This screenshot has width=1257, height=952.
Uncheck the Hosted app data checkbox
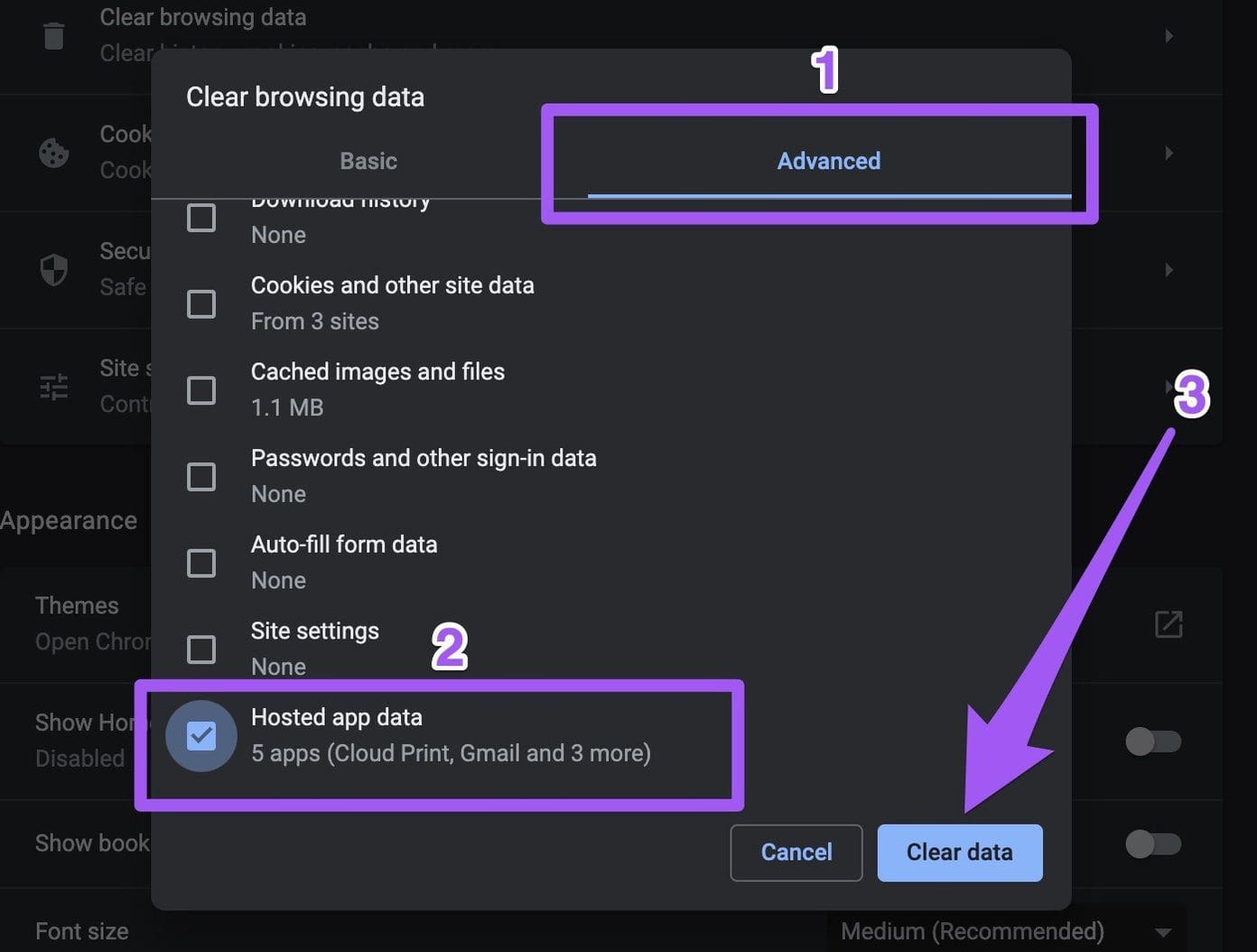point(201,736)
